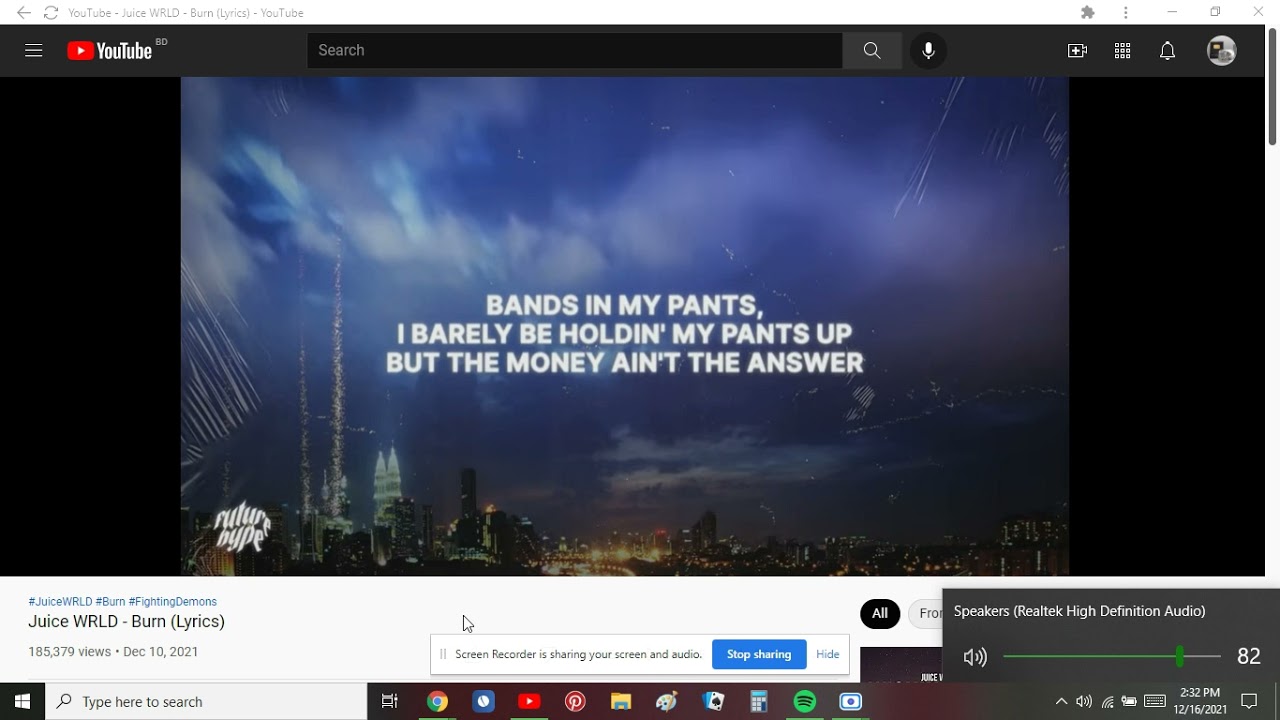Open the #Burn hashtag link
Viewport: 1280px width, 720px height.
pyautogui.click(x=110, y=602)
